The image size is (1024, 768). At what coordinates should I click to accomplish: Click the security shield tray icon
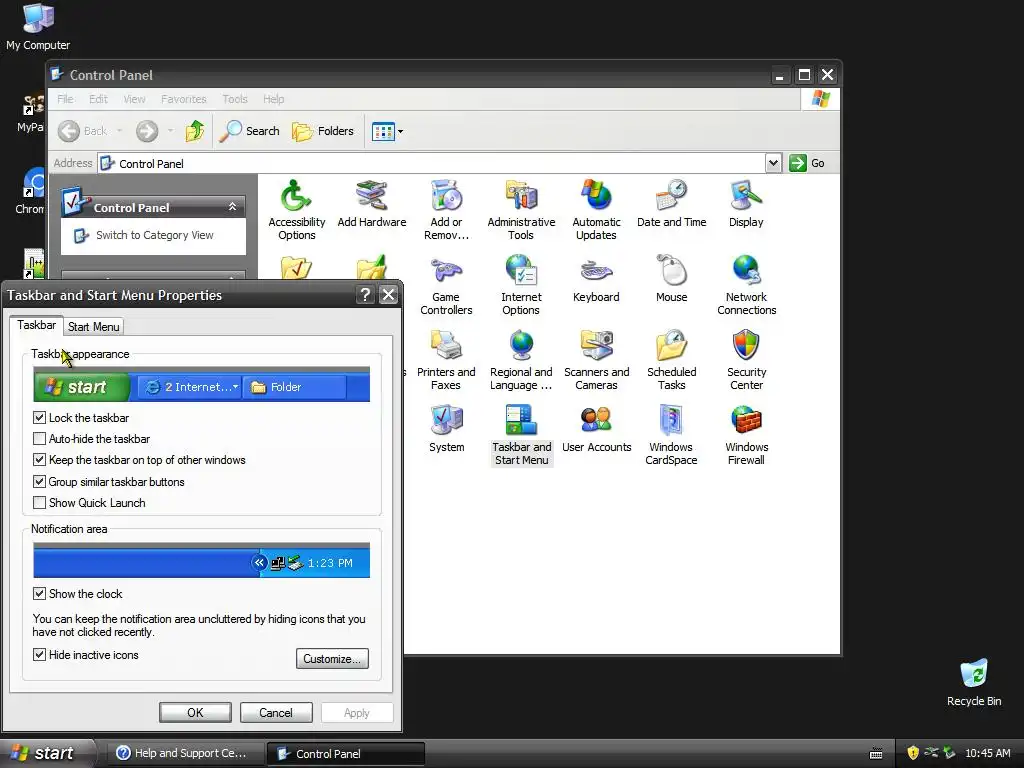913,754
